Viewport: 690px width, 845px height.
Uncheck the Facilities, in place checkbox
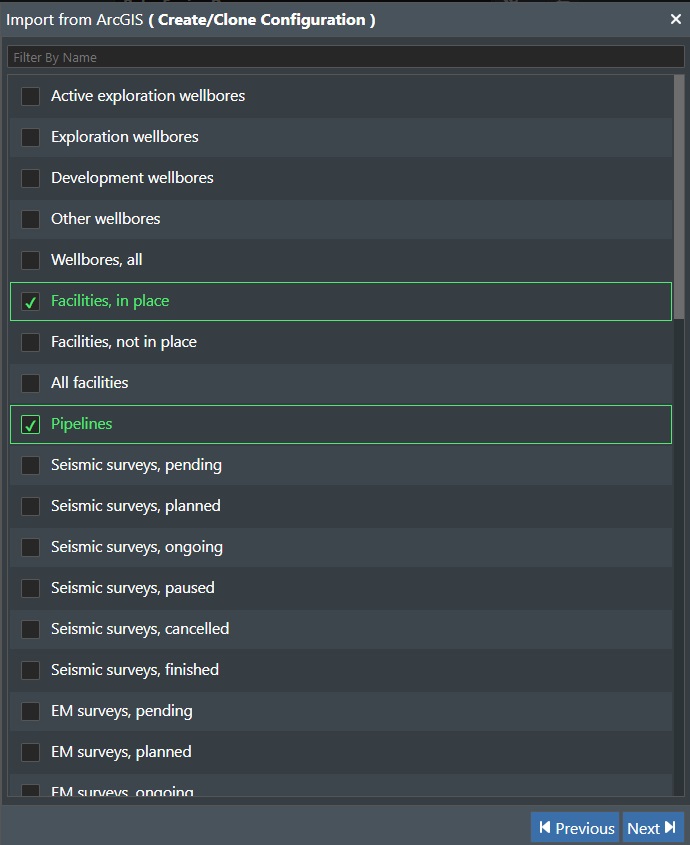30,302
